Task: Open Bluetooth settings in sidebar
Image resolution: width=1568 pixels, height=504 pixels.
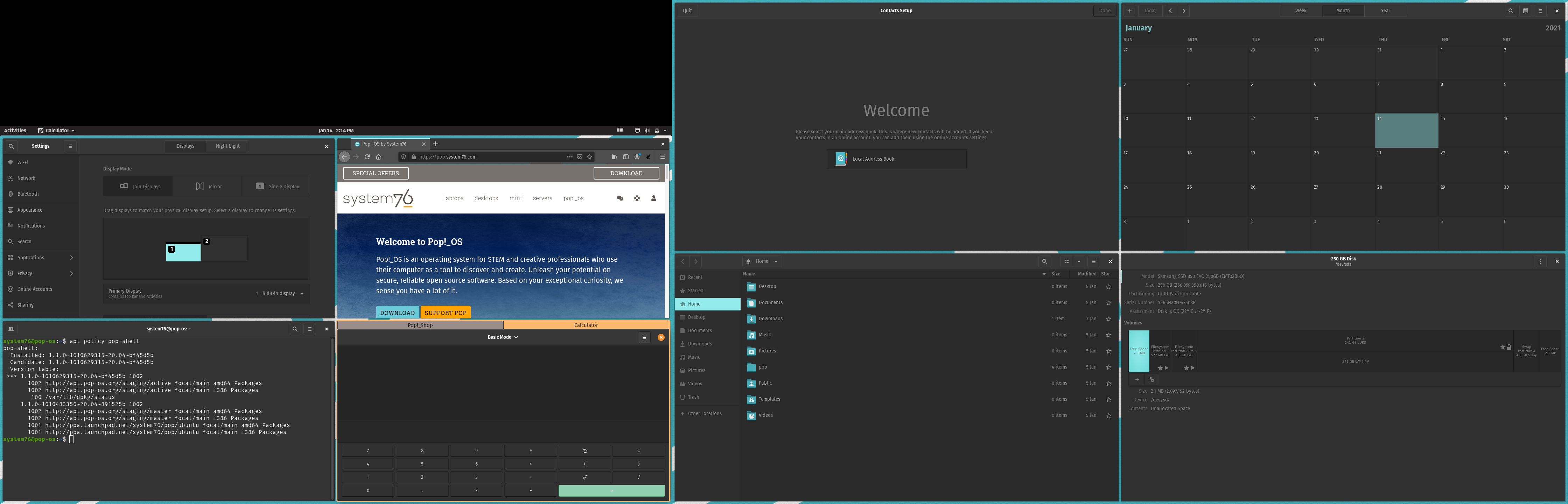Action: [40, 194]
